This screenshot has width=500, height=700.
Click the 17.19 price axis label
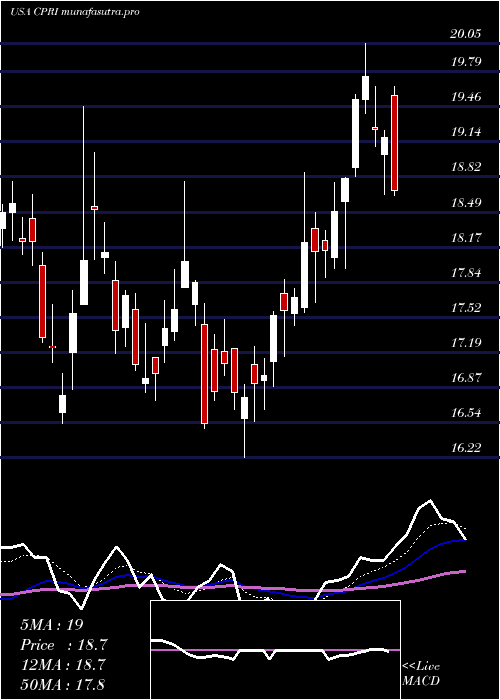point(466,343)
